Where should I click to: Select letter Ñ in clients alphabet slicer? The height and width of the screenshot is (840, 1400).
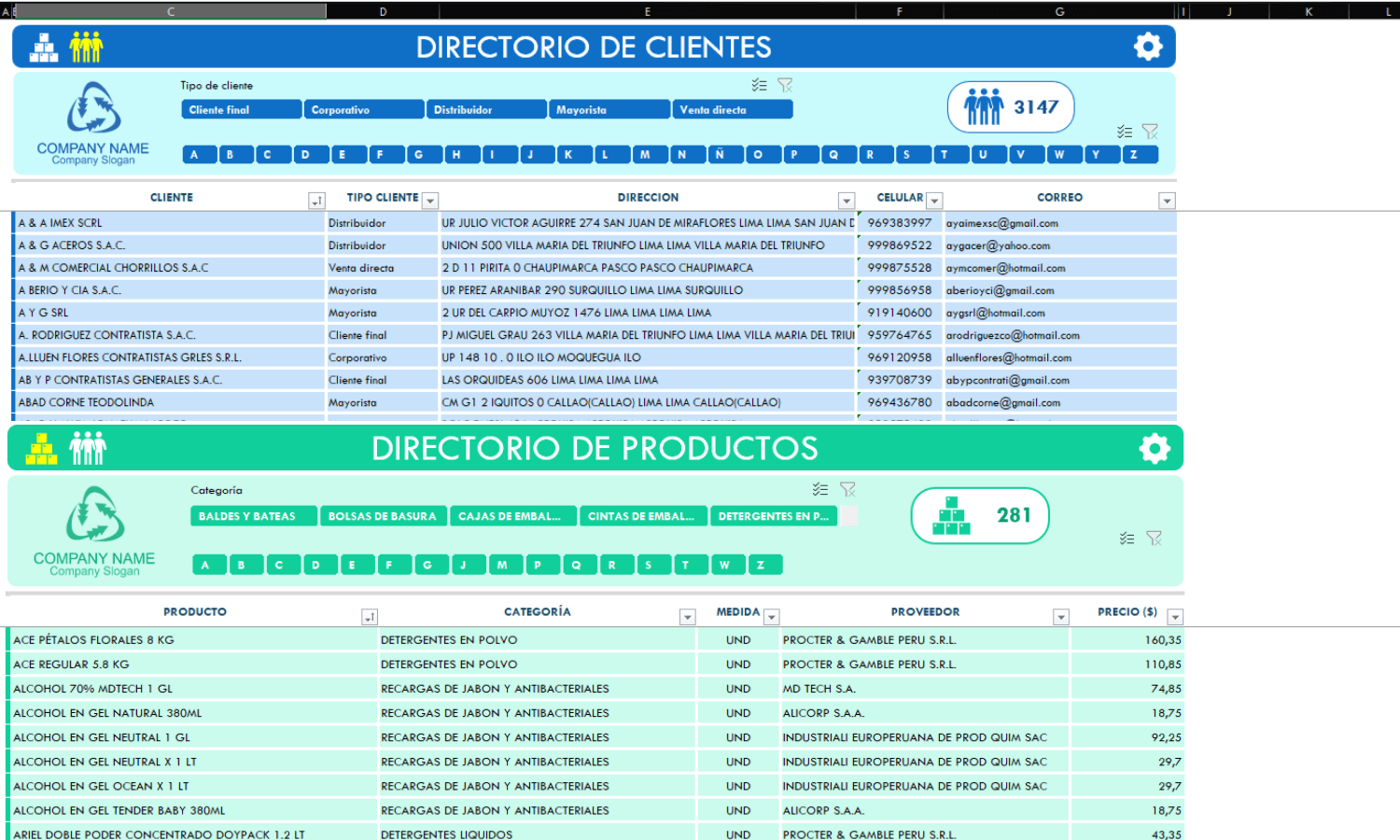(720, 155)
